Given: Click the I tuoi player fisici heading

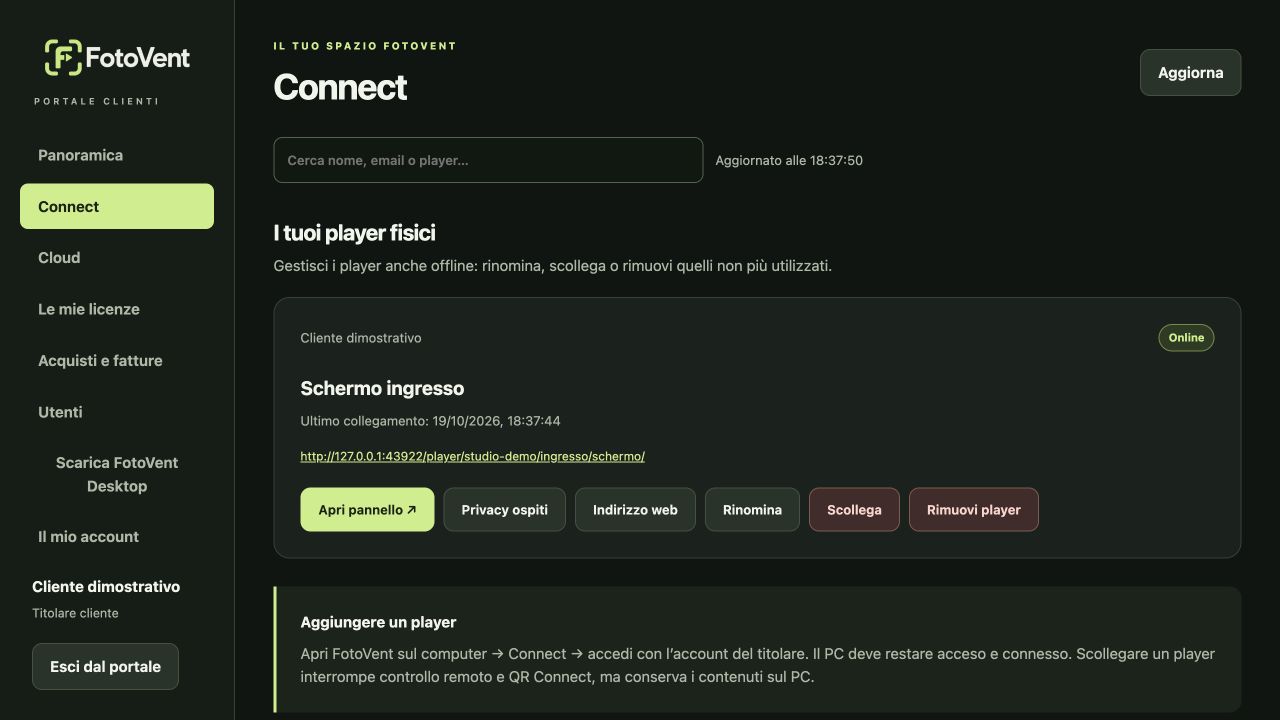Looking at the screenshot, I should pyautogui.click(x=354, y=233).
